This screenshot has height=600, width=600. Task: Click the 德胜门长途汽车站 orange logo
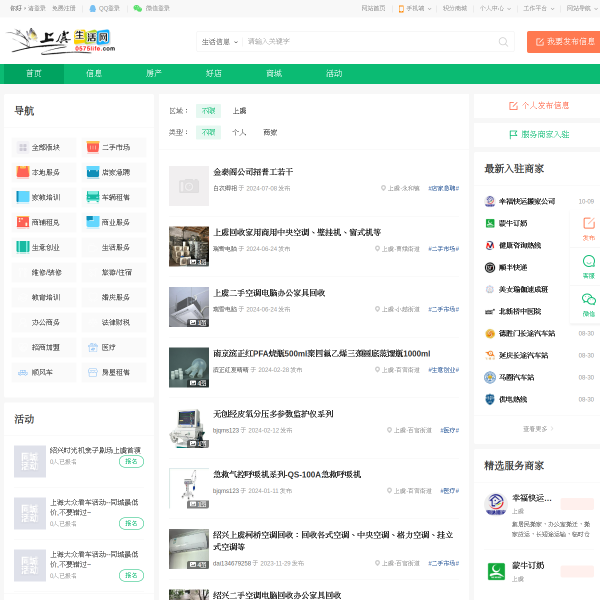coord(490,334)
